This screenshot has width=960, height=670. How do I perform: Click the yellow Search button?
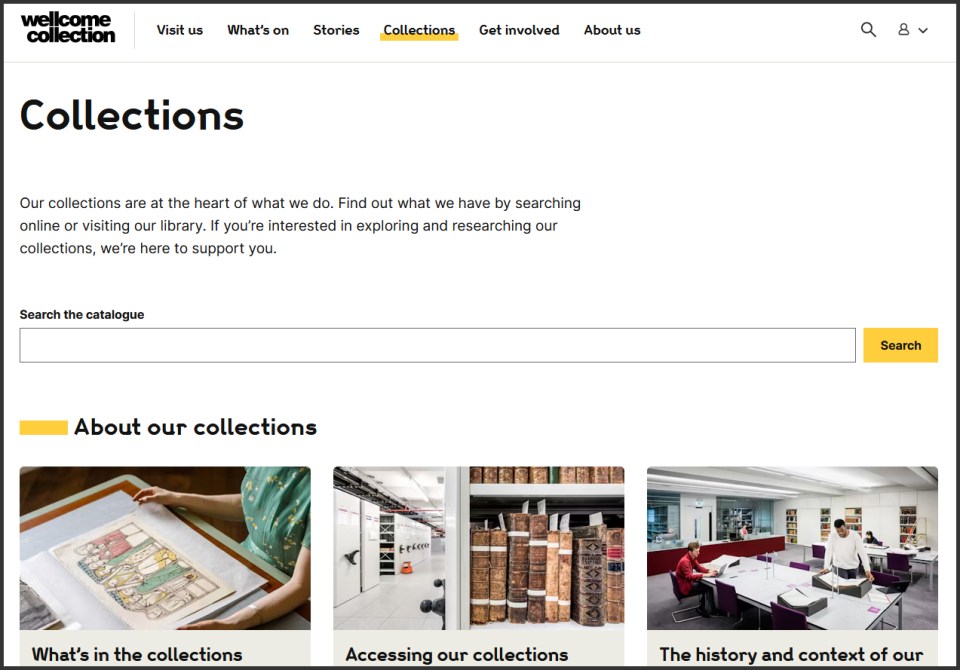point(900,345)
